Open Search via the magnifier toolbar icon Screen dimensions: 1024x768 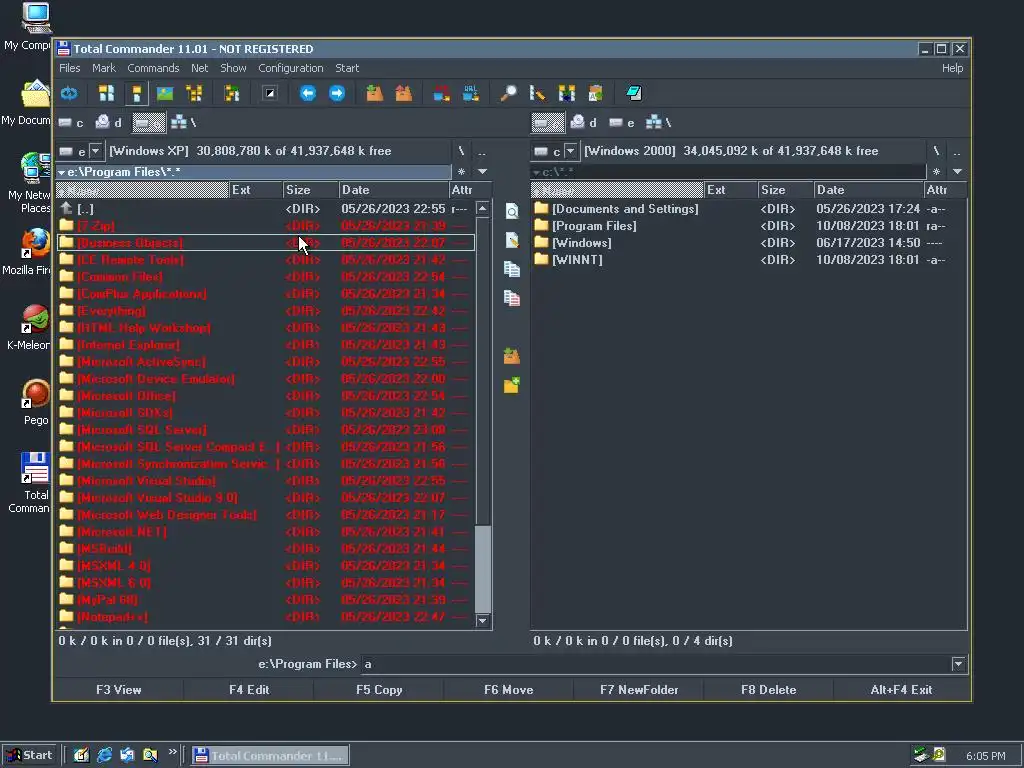[508, 93]
